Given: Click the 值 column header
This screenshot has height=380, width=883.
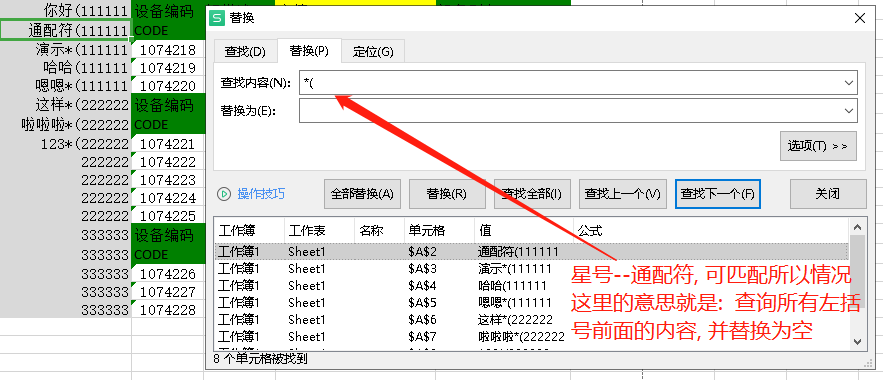Looking at the screenshot, I should click(524, 231).
